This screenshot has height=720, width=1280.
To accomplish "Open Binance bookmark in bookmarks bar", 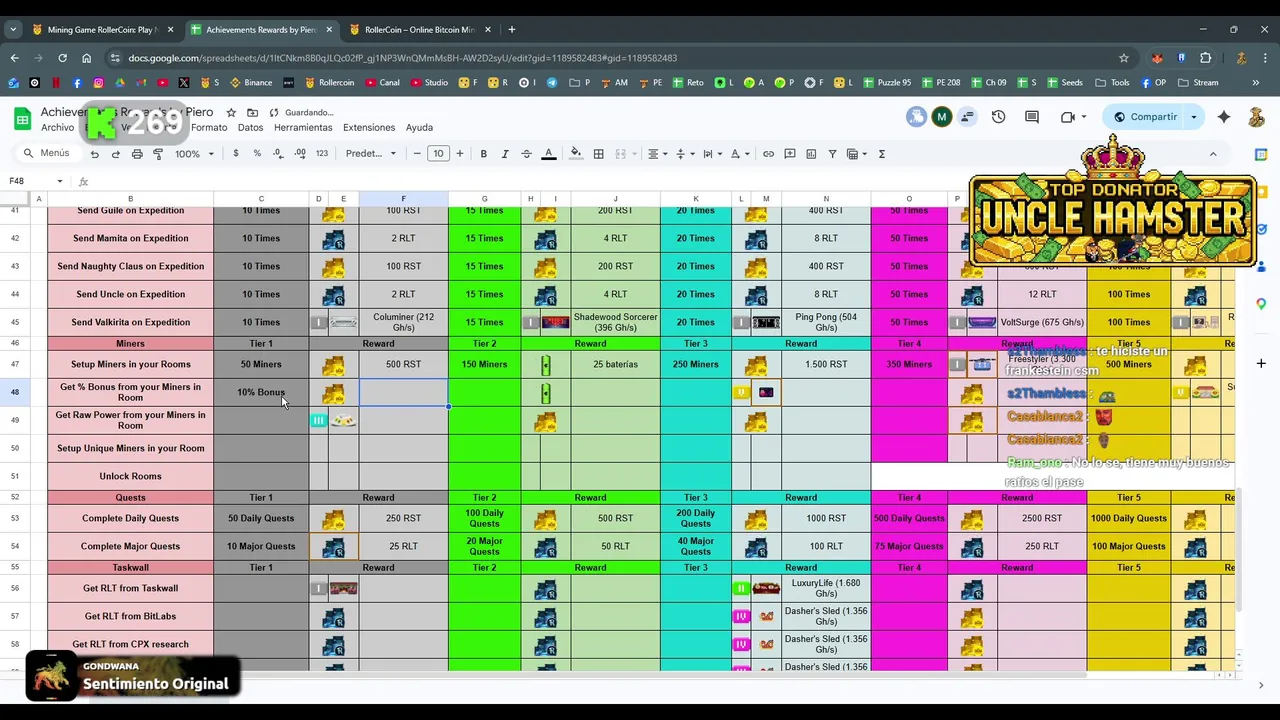I will click(251, 83).
